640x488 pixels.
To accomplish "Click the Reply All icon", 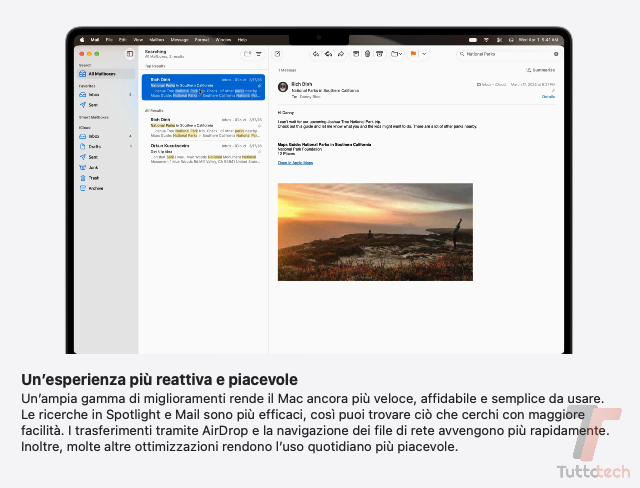I will click(328, 54).
